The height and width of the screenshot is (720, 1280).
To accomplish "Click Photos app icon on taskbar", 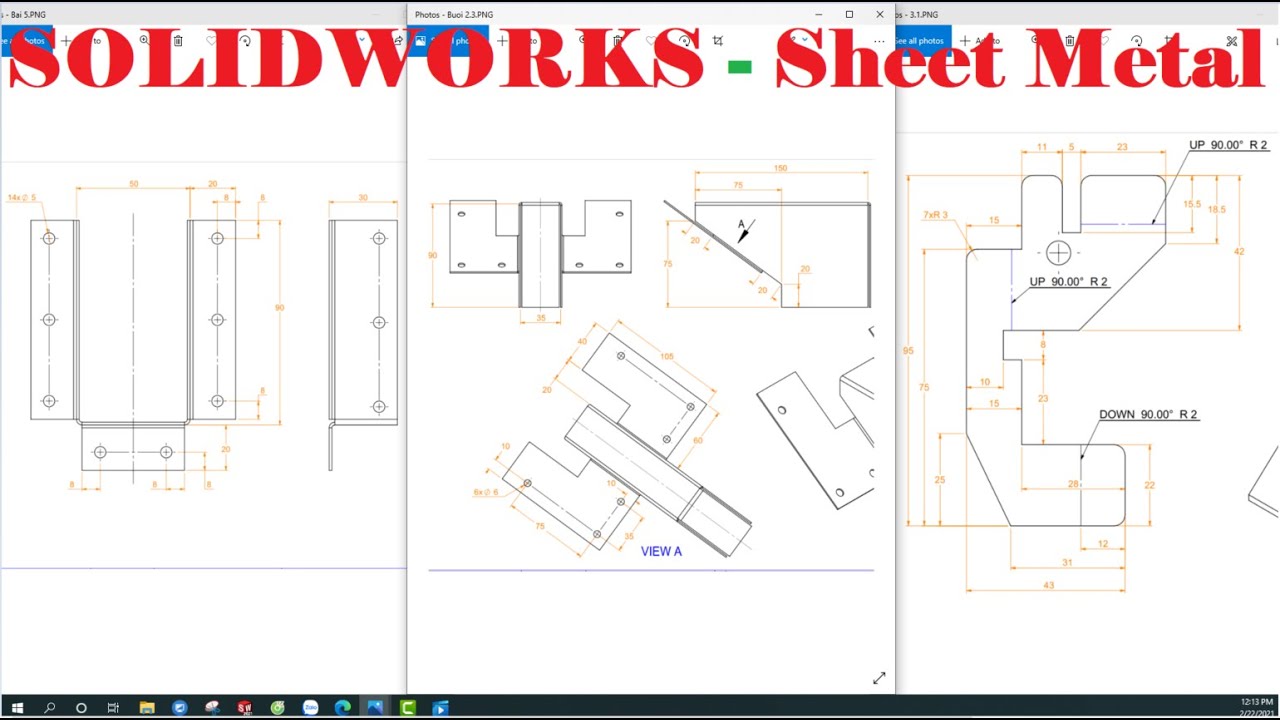I will 375,708.
